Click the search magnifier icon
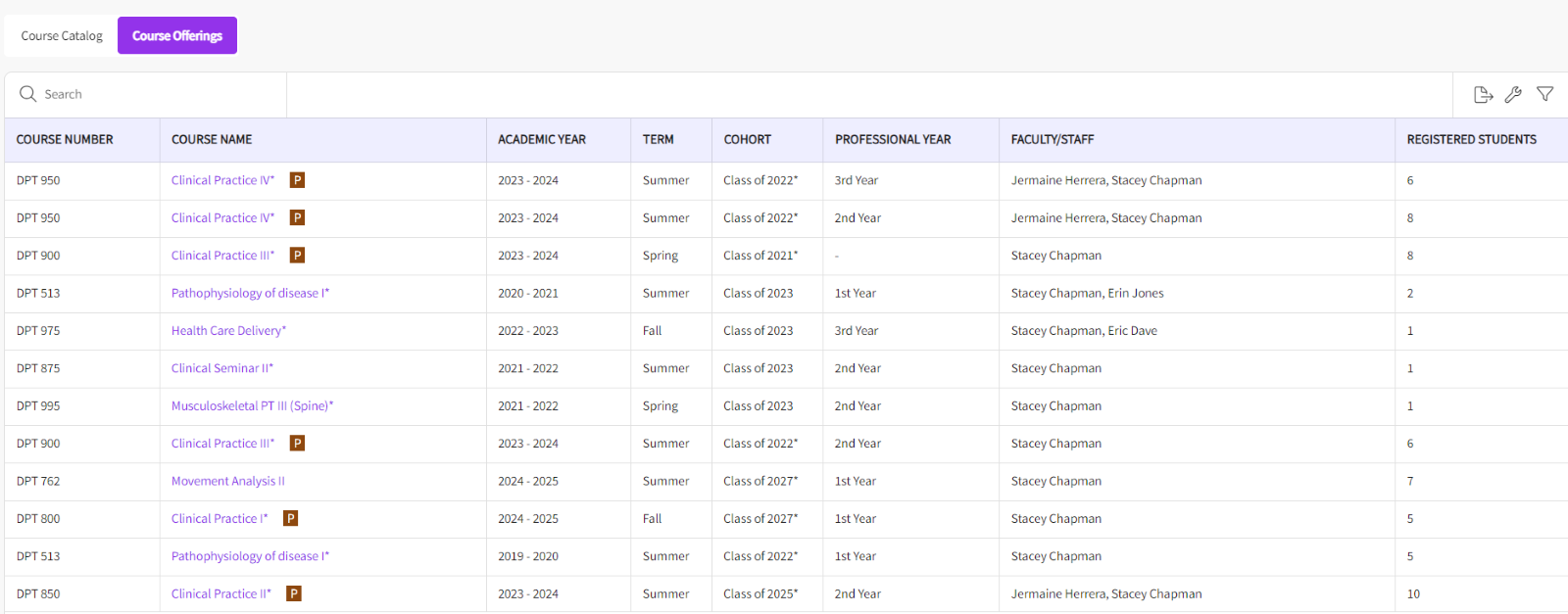This screenshot has height=614, width=1568. coord(27,94)
